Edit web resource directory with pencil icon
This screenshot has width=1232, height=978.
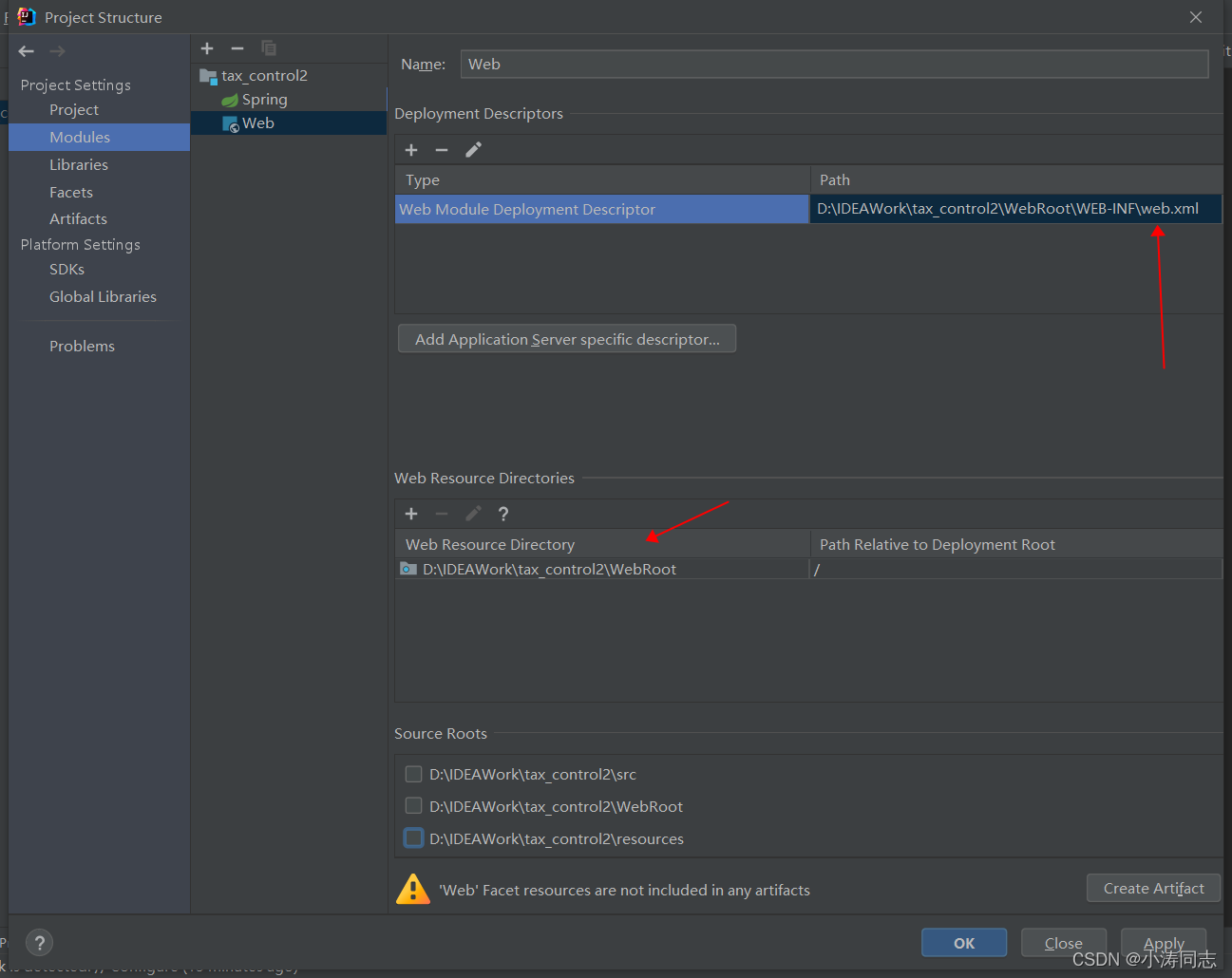pyautogui.click(x=473, y=514)
